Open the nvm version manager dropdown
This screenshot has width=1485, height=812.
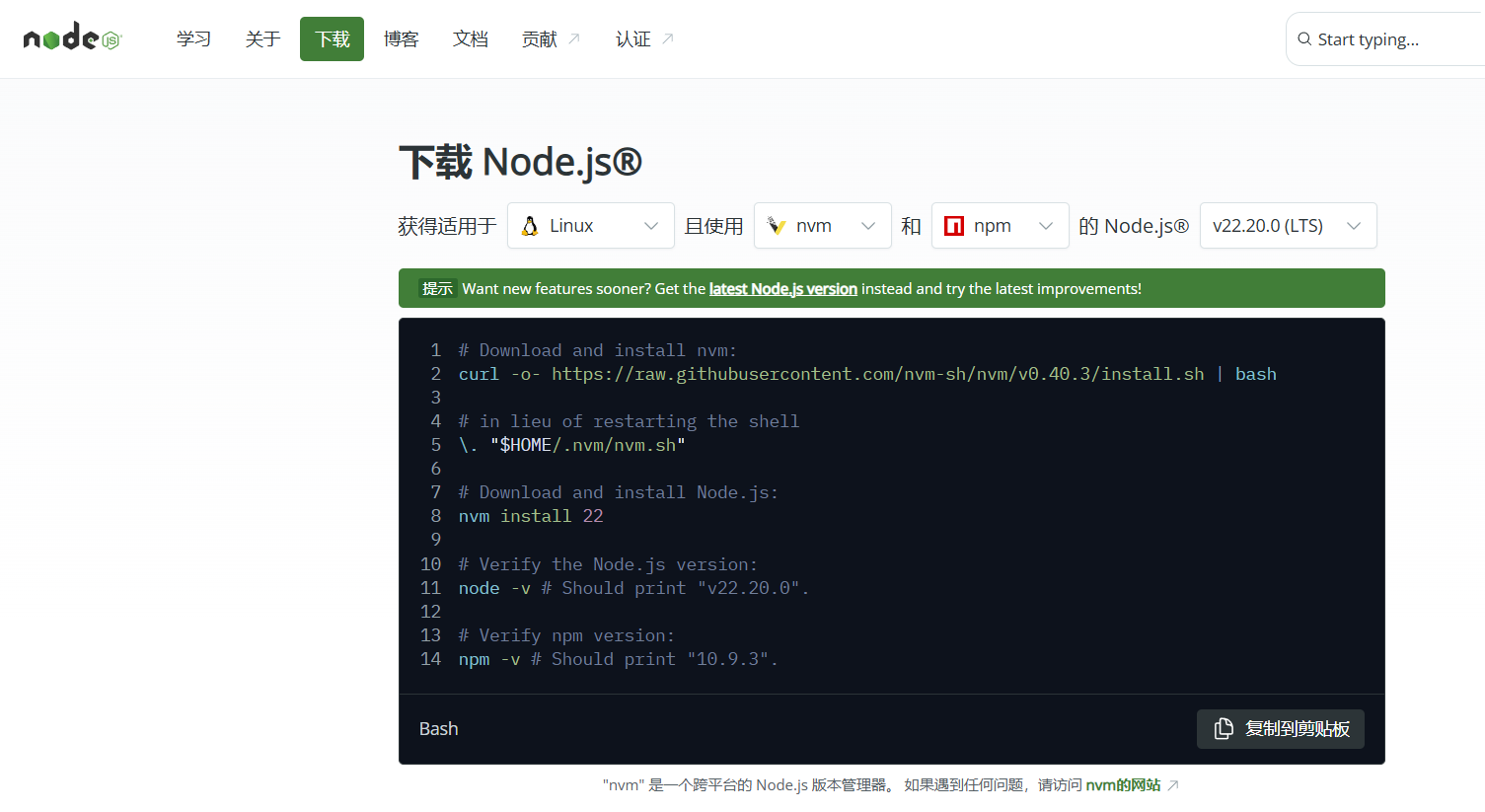point(823,226)
